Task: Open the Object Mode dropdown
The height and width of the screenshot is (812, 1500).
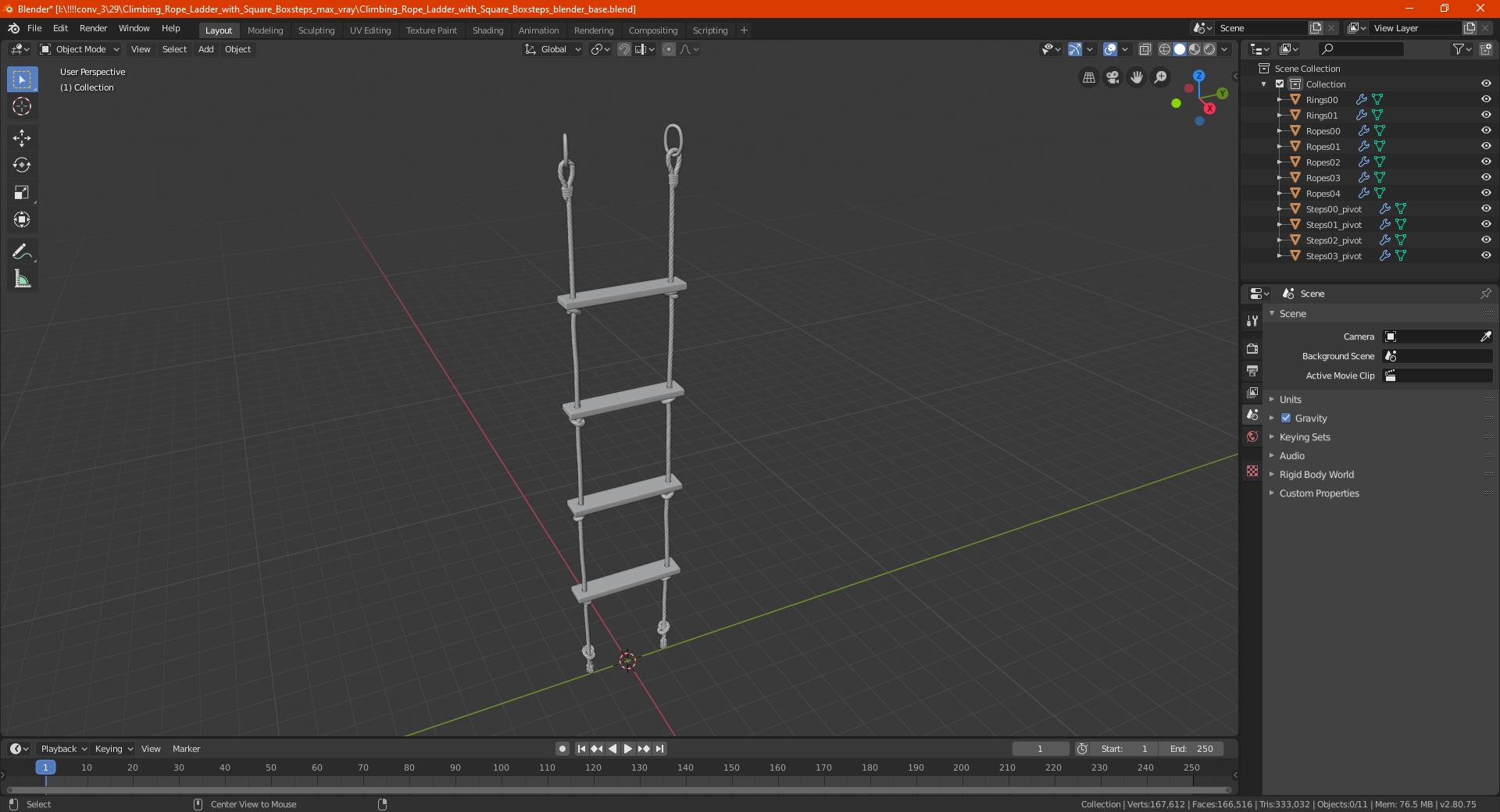Action: click(79, 49)
